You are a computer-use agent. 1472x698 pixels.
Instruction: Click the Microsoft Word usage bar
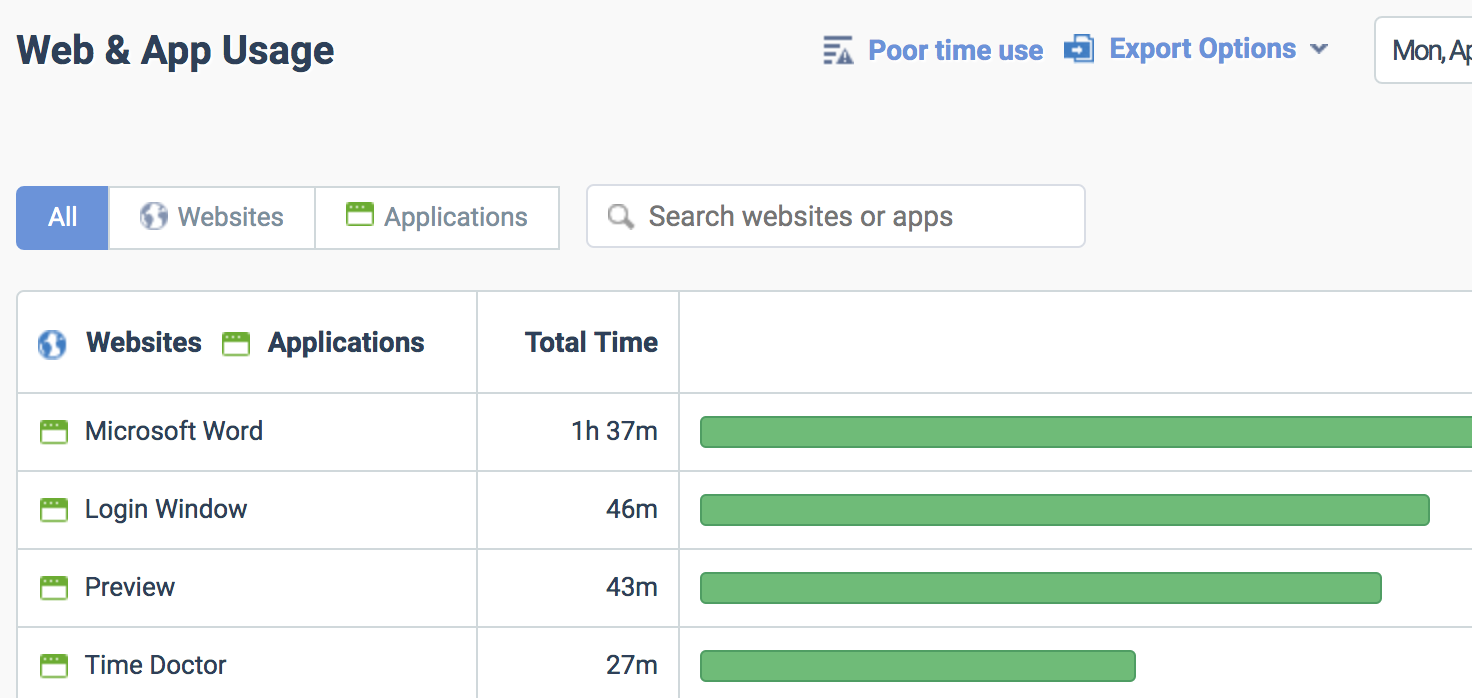coord(1086,432)
